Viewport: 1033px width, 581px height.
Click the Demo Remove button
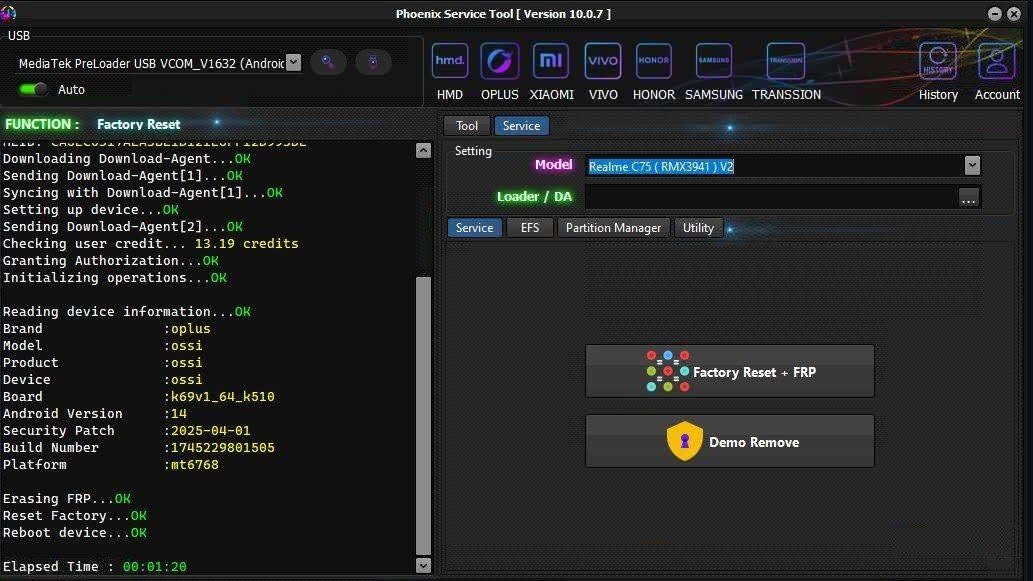click(730, 441)
